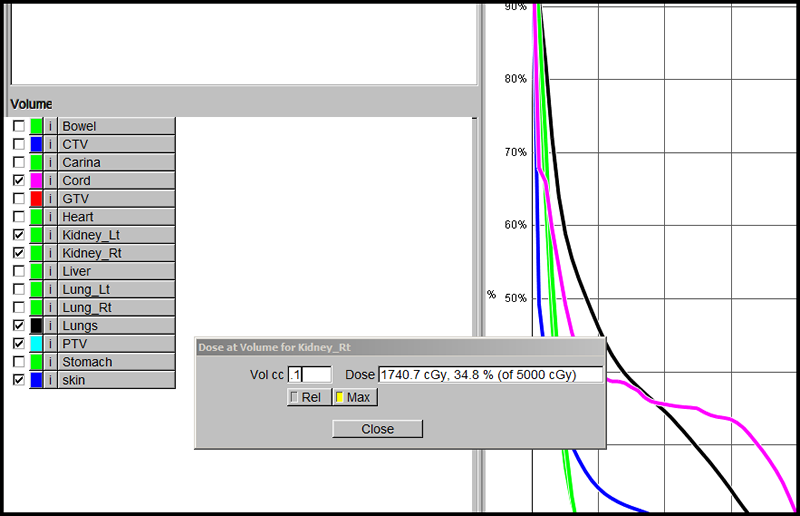The image size is (800, 516).
Task: Click the 'i' icon beside Heart
Action: click(51, 217)
